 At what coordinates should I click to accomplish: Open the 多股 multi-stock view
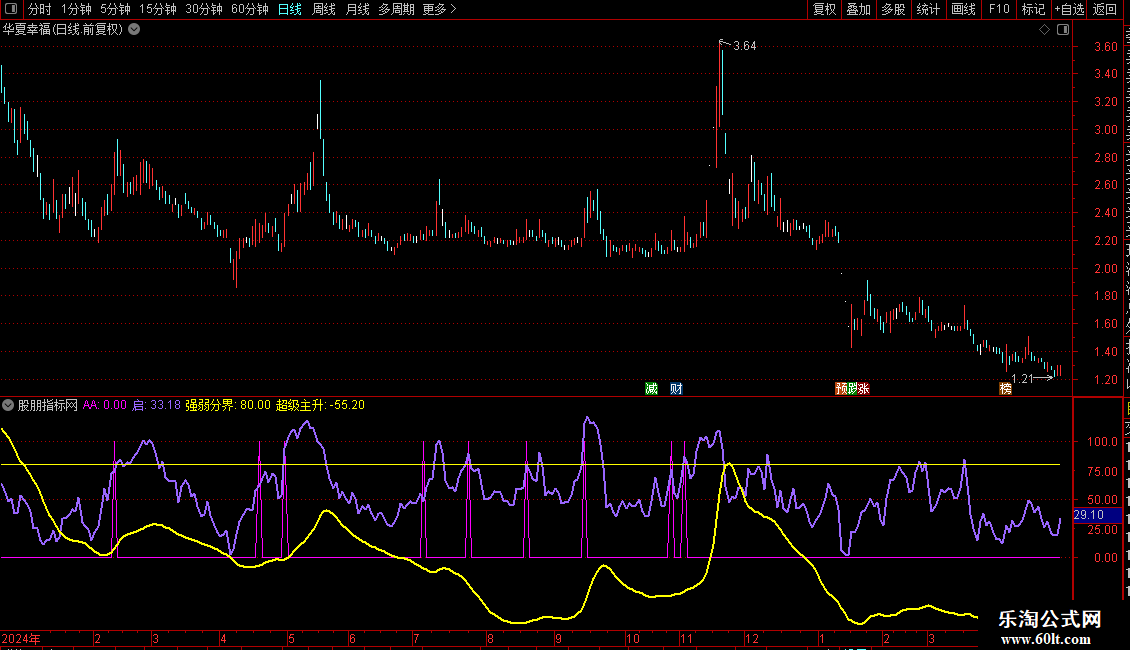pos(893,9)
